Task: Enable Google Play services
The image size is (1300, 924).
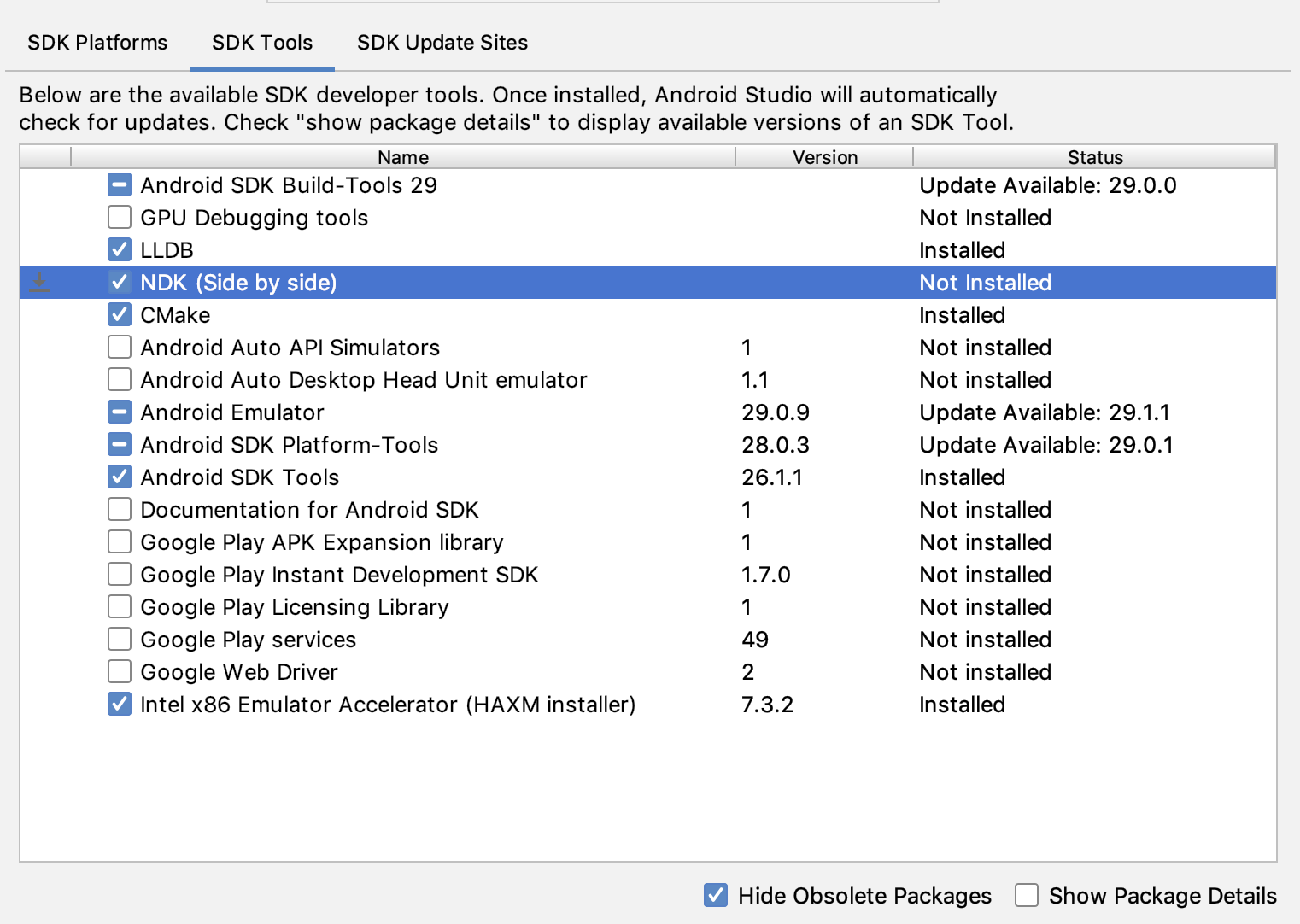Action: pos(119,639)
